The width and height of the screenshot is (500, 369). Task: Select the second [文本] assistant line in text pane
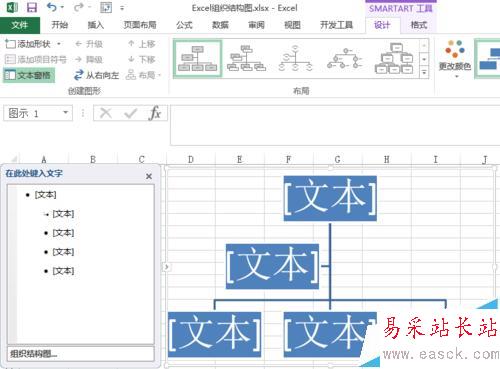coord(63,214)
